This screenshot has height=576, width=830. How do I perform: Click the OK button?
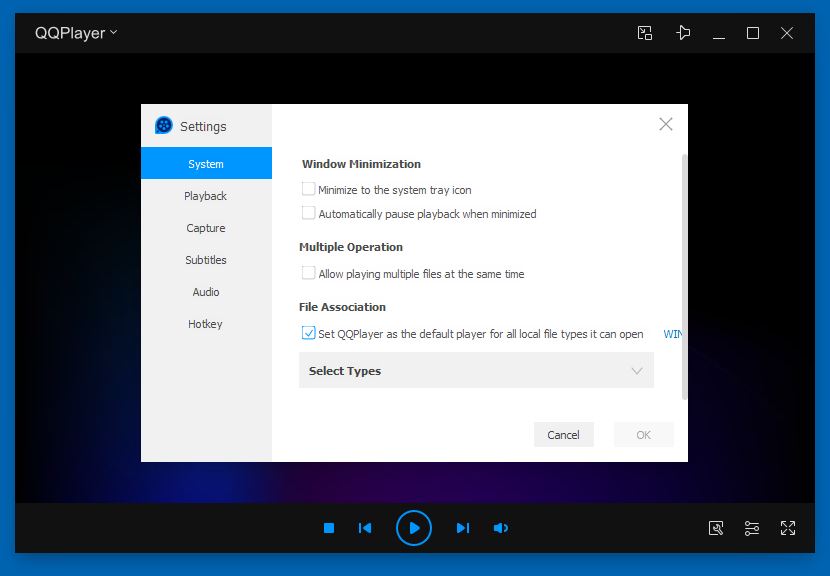coord(644,435)
